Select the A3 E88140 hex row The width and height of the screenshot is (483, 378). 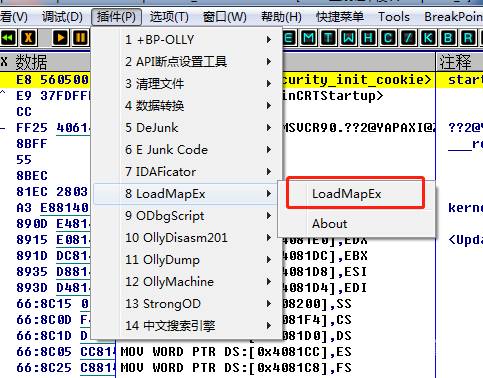[52, 208]
